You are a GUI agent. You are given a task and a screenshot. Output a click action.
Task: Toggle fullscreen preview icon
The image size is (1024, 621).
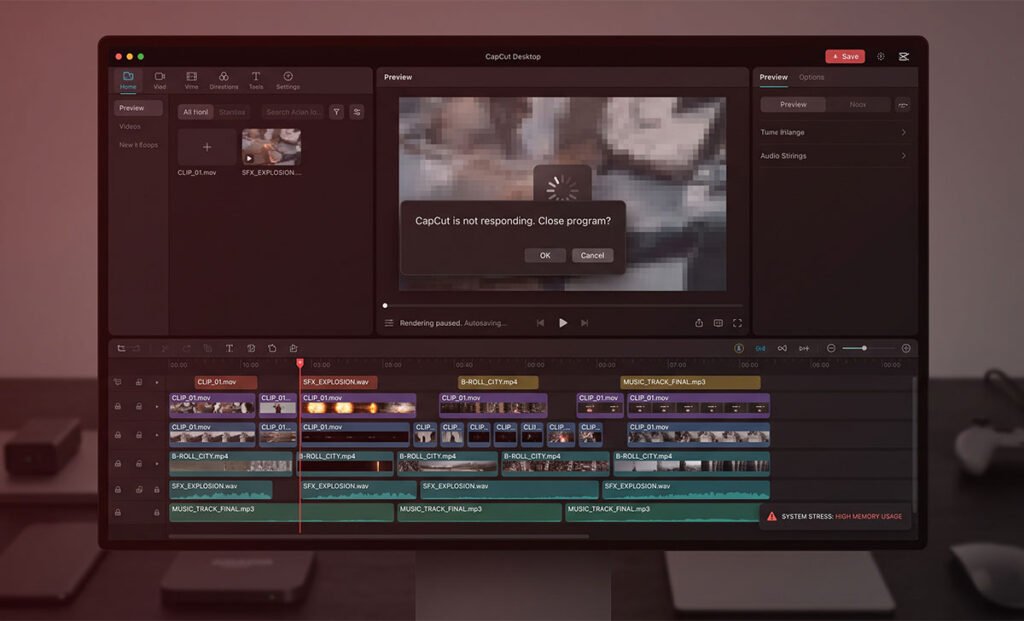737,323
